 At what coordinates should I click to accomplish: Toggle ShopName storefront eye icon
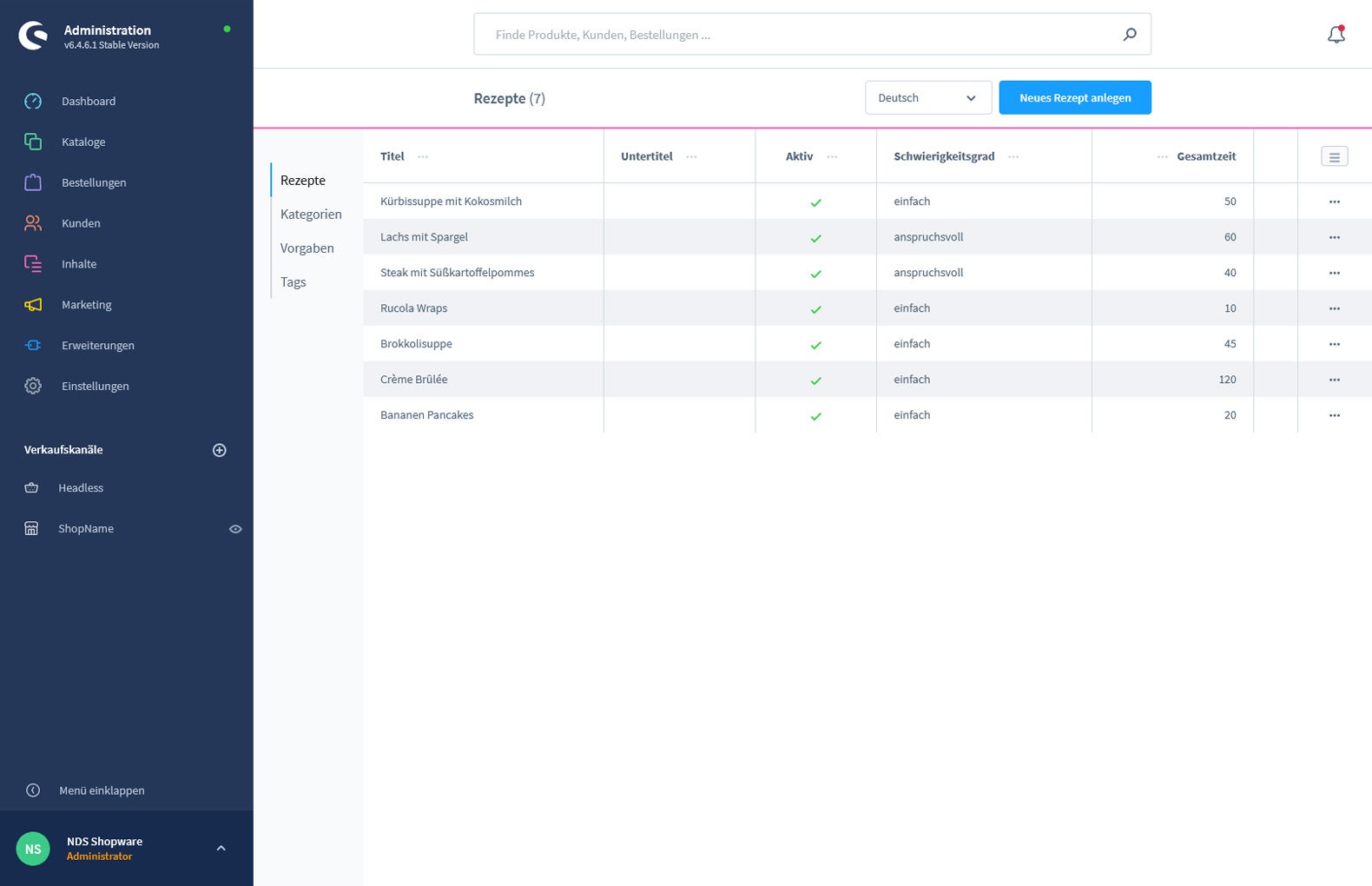click(235, 529)
